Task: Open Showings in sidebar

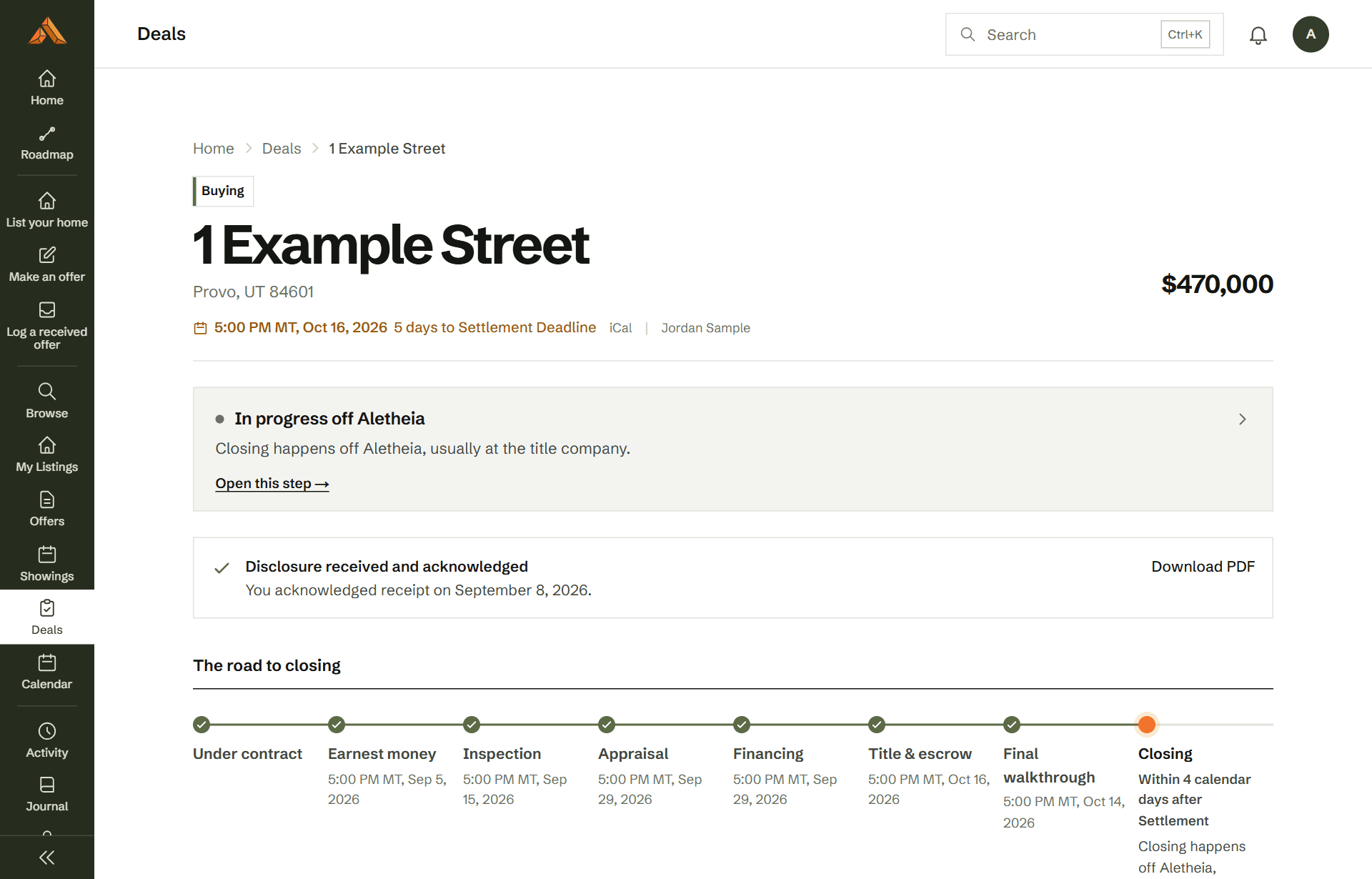Action: pos(47,564)
